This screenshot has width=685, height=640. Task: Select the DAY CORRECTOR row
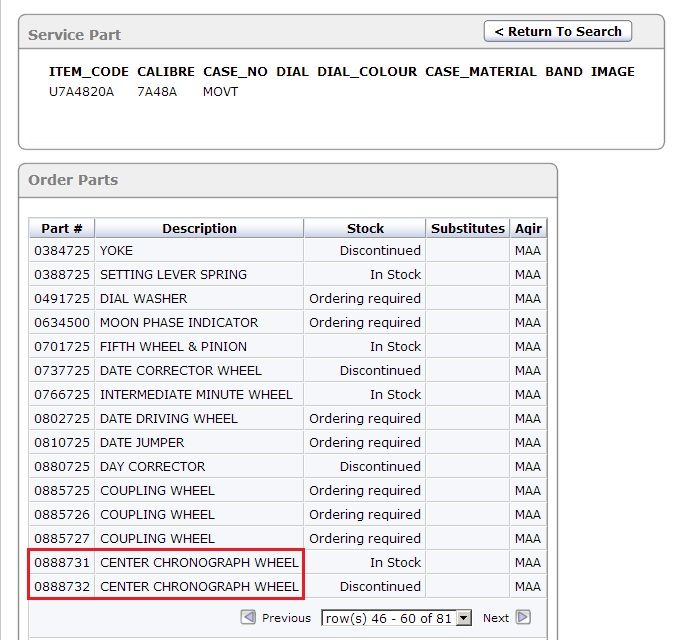click(x=152, y=467)
